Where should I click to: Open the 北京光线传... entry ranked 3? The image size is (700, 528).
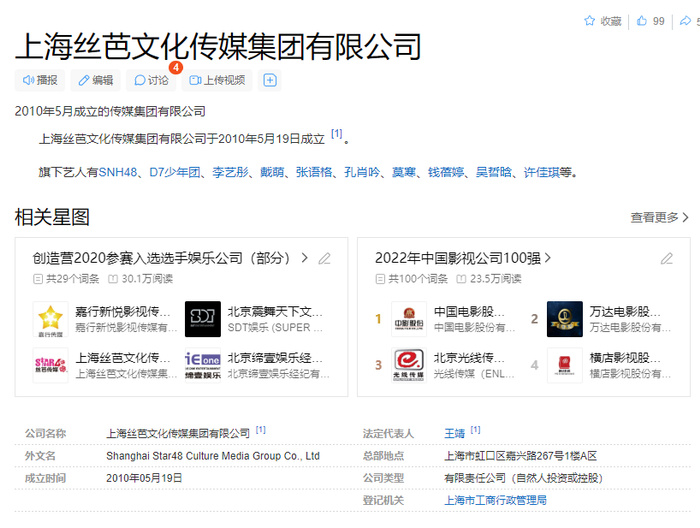pyautogui.click(x=469, y=358)
